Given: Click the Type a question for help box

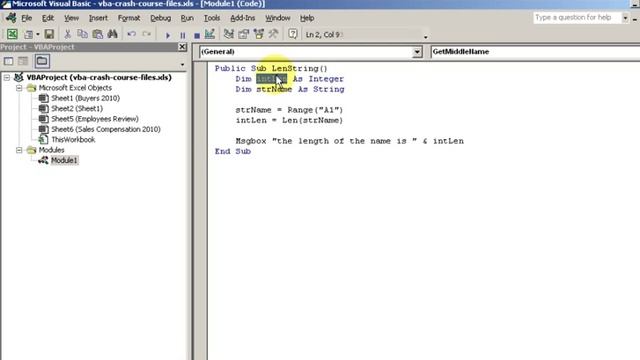Looking at the screenshot, I should (x=577, y=18).
